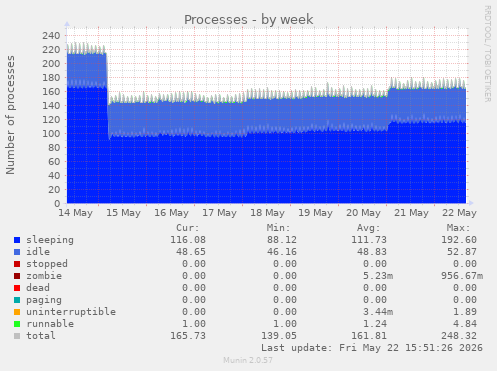
Task: Click the stopped legend color swatch
Action: (17, 264)
